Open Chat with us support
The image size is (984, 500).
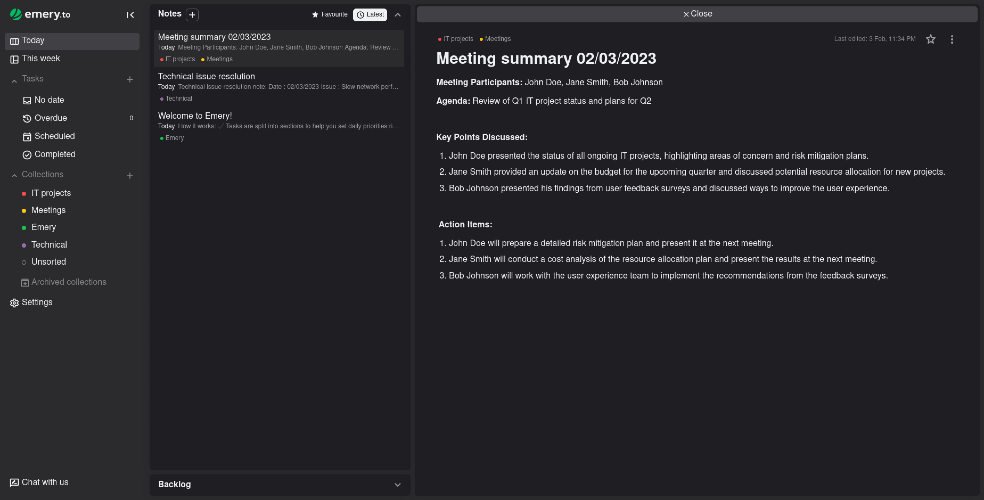click(40, 482)
